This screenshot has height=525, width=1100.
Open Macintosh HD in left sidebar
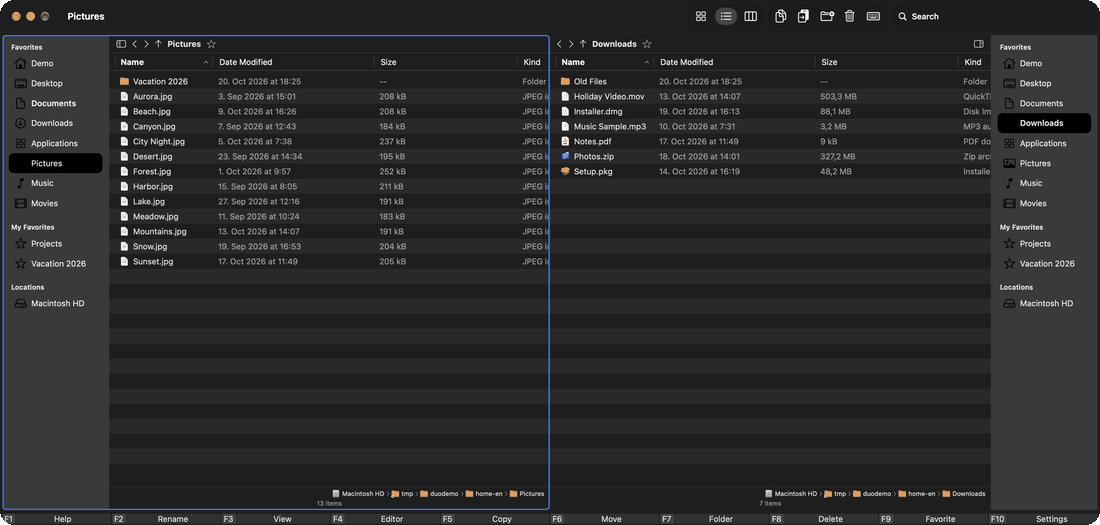pyautogui.click(x=55, y=303)
